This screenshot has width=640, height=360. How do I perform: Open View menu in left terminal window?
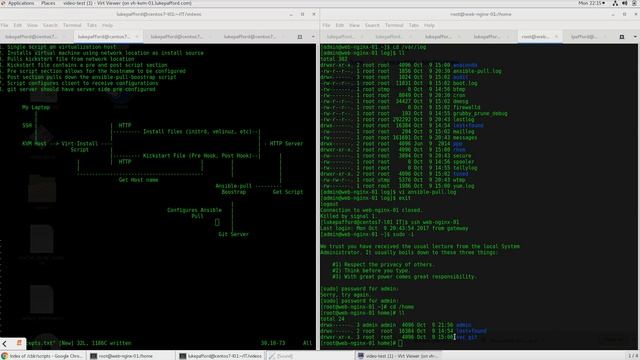(32, 25)
